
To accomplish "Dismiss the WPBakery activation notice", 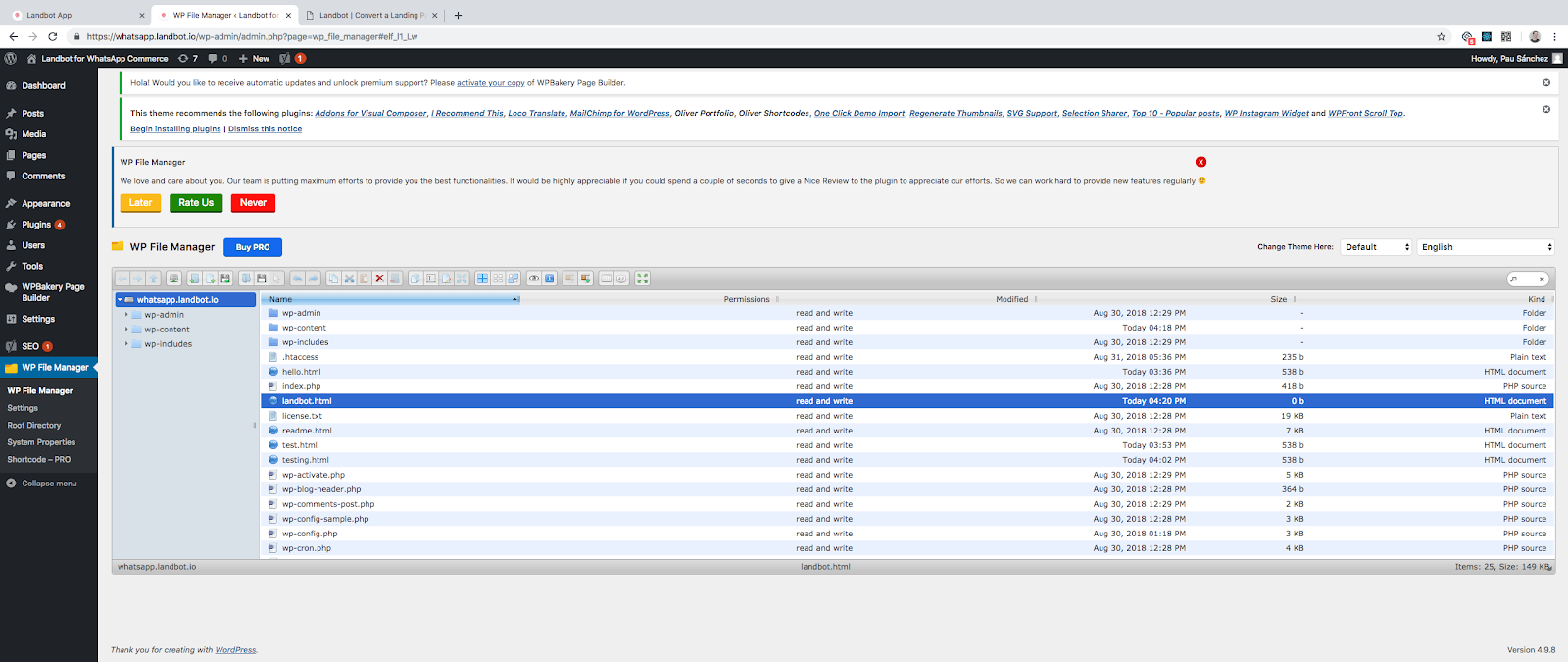I will 1546,82.
